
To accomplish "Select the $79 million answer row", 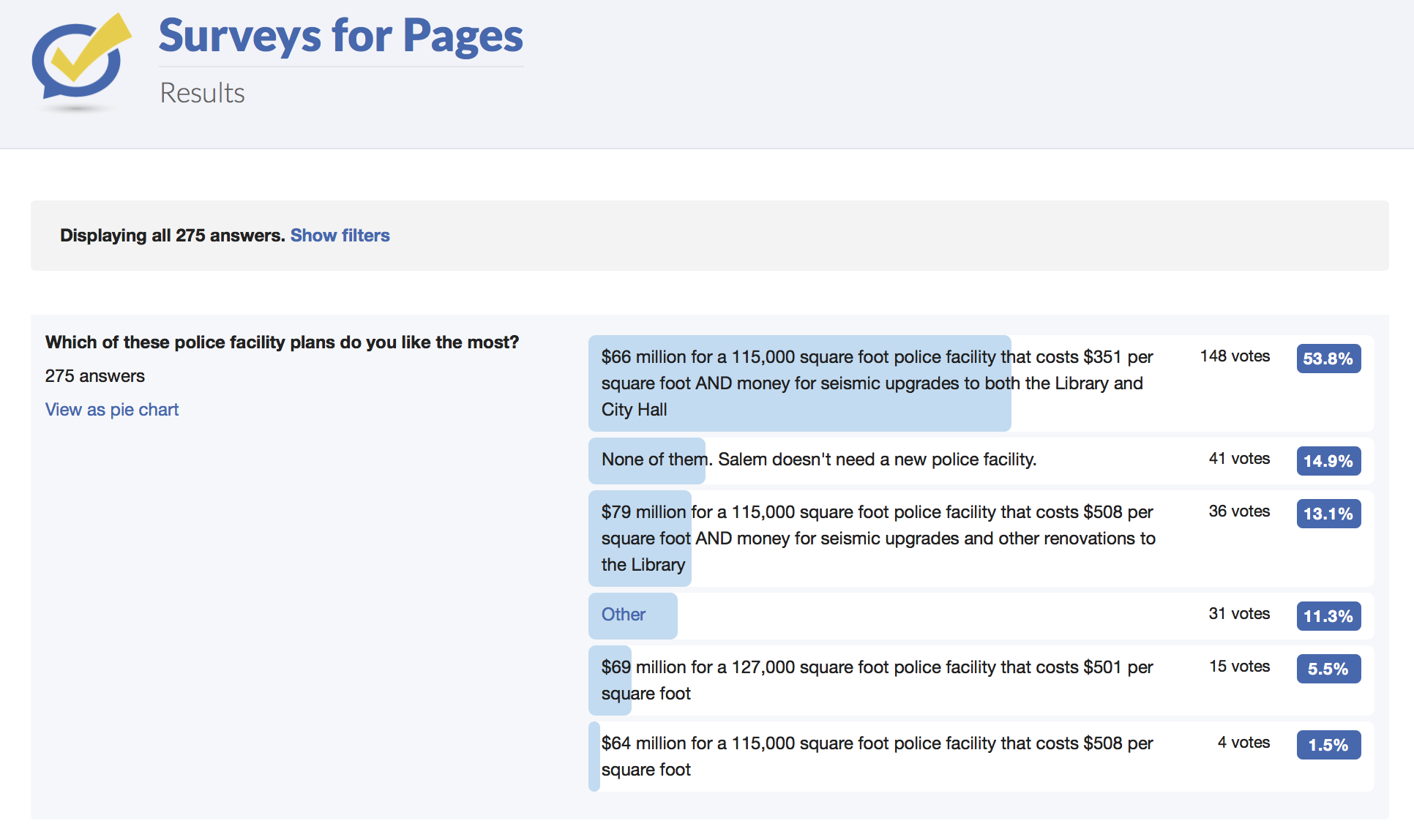I will click(x=877, y=539).
